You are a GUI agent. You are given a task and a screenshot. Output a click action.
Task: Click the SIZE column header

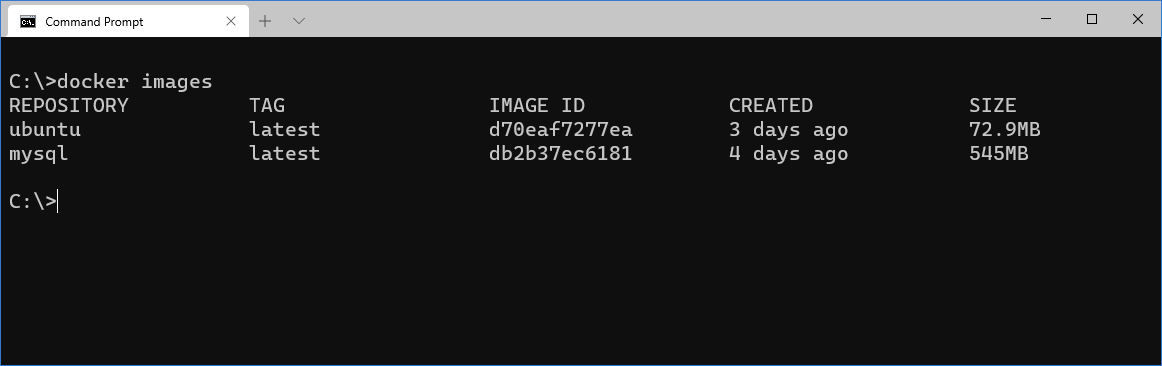[x=992, y=105]
